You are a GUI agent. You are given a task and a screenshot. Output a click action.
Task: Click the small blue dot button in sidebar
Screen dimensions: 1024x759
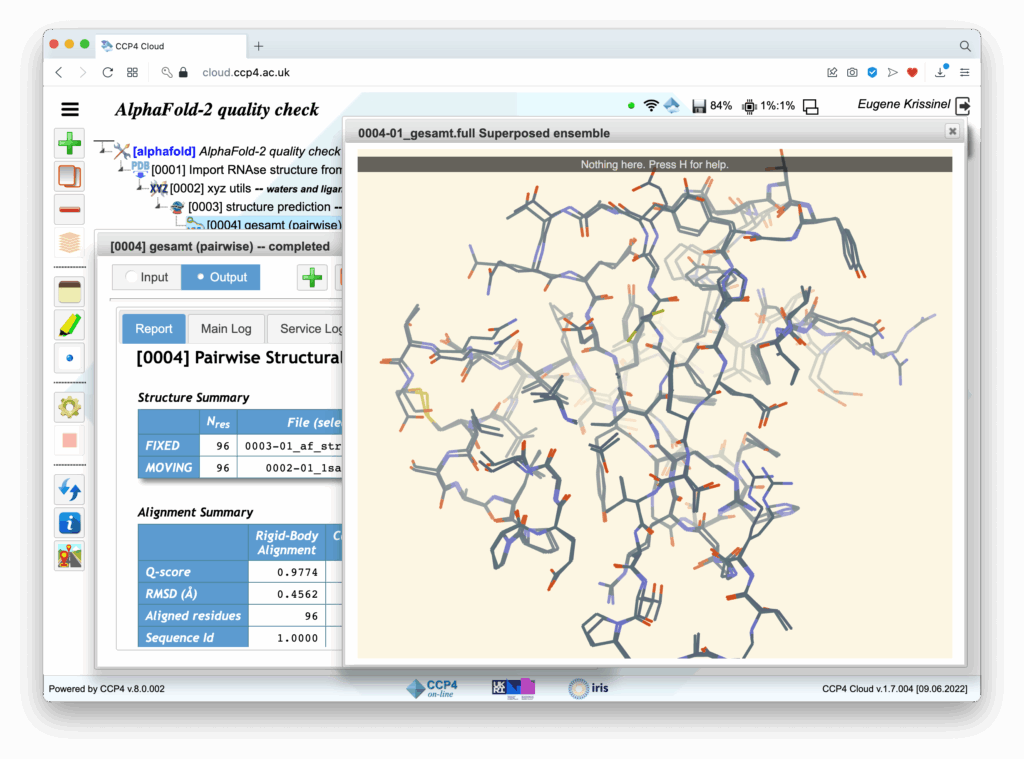coord(70,357)
